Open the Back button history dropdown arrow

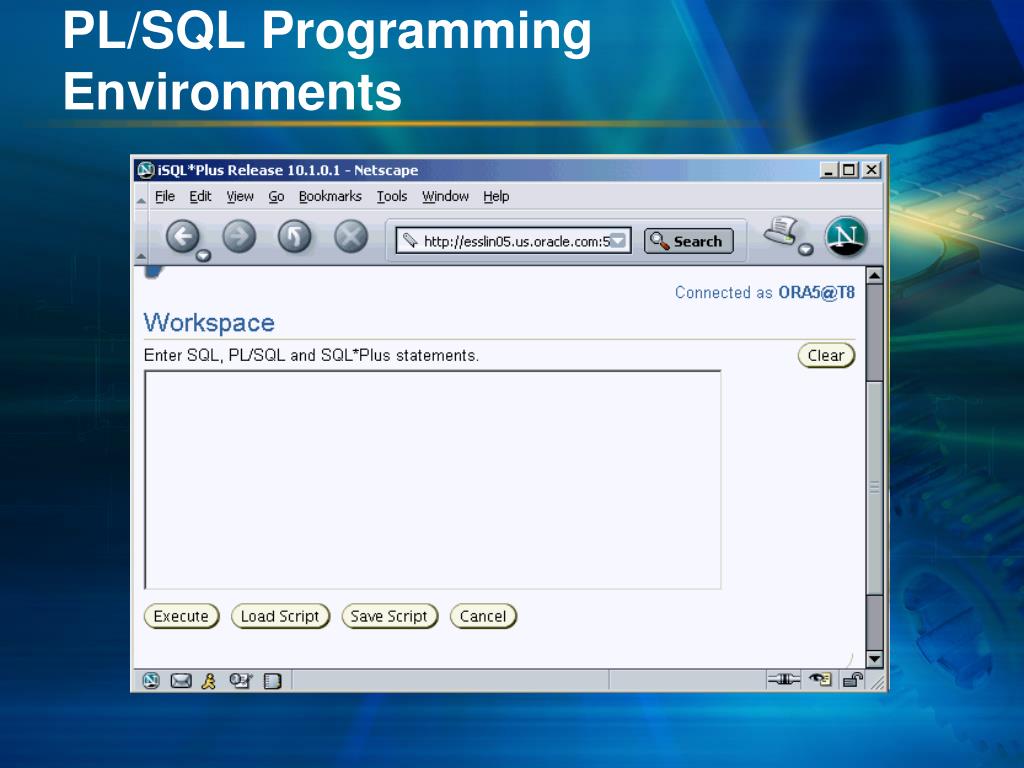(x=204, y=255)
